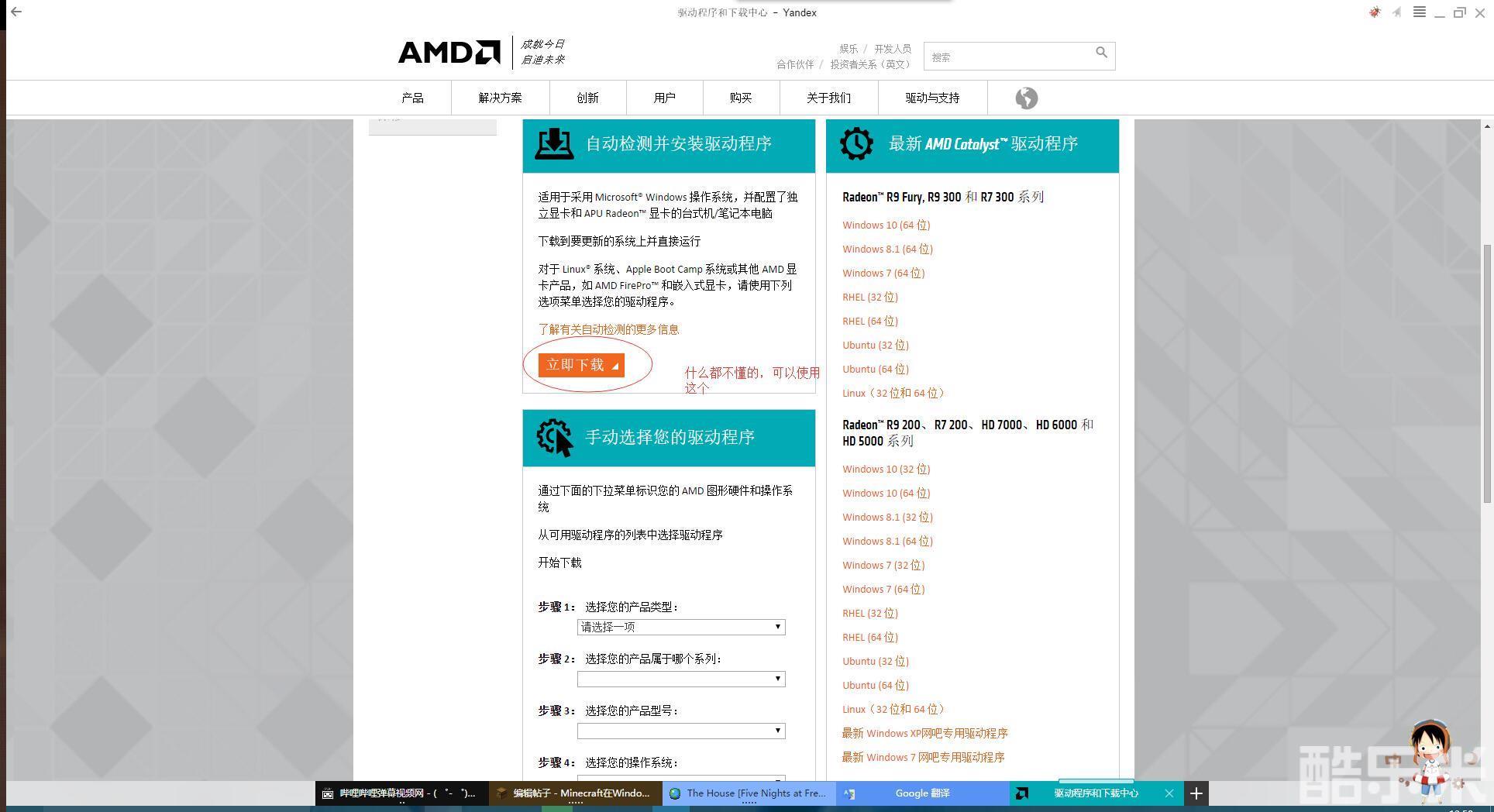Open the globe language selector icon
This screenshot has width=1494, height=812.
pos(1026,98)
